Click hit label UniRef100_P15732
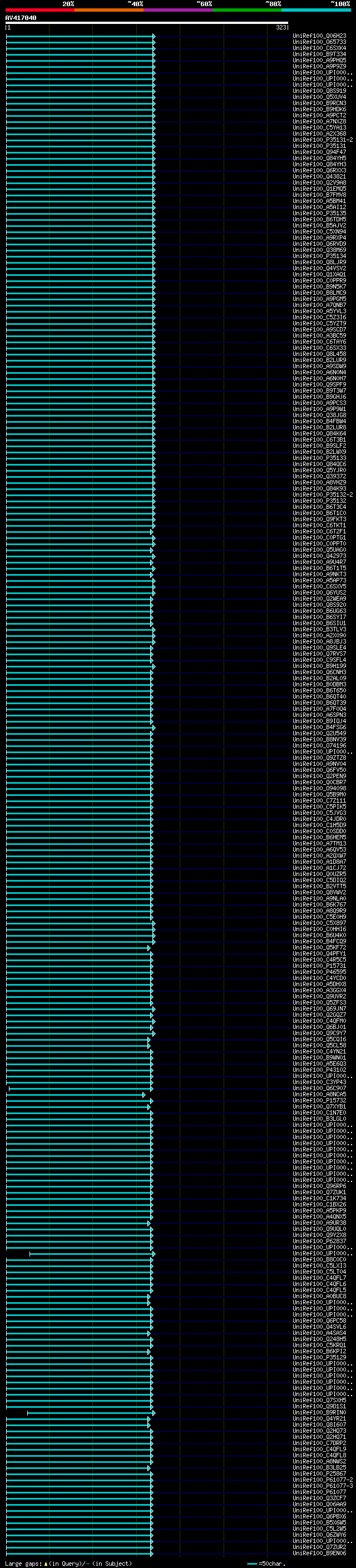Viewport: 356px width, 1568px height. [319, 1101]
